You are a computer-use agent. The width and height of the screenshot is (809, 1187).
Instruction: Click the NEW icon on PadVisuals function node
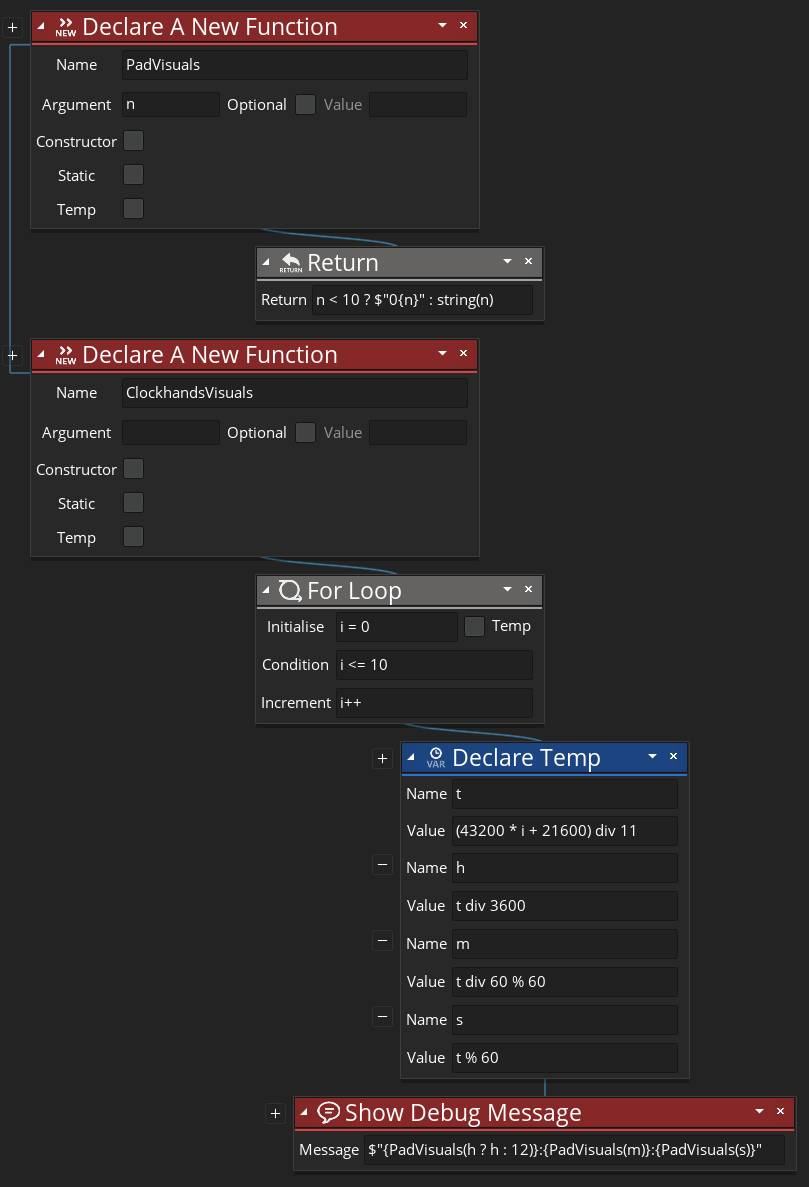tap(65, 27)
